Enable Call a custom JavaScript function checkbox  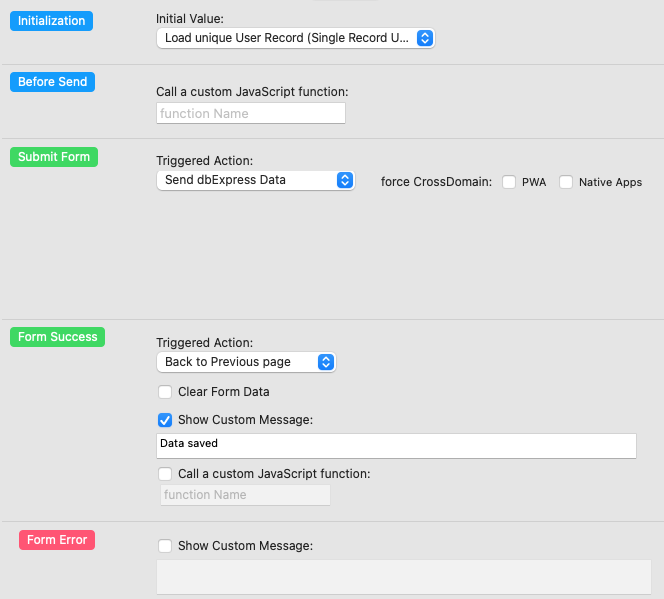click(165, 474)
